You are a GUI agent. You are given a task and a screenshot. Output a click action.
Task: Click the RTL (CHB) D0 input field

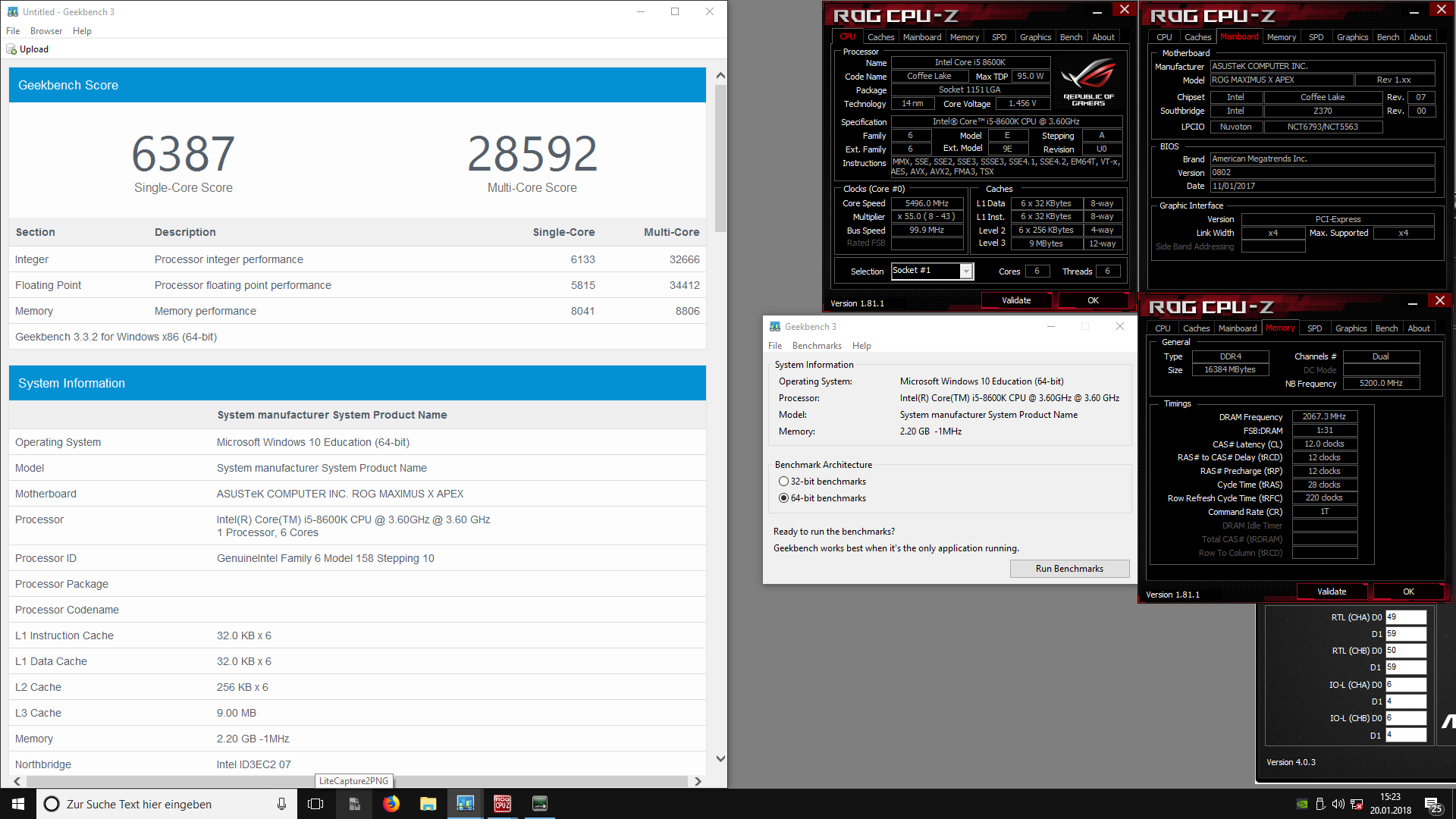pos(1406,651)
